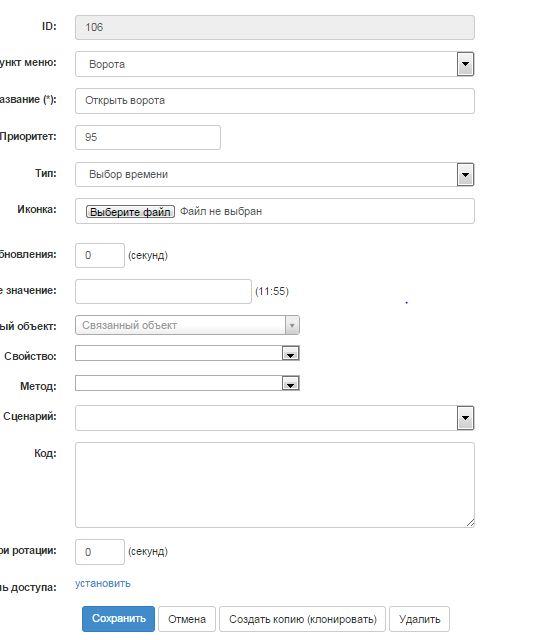Open the Сценарий dropdown list
The image size is (551, 640).
pos(275,418)
